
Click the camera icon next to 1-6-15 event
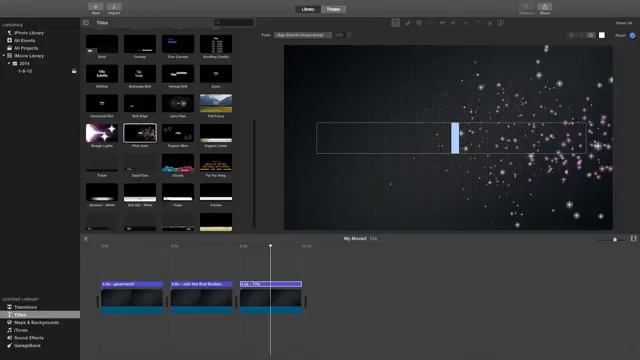[74, 71]
